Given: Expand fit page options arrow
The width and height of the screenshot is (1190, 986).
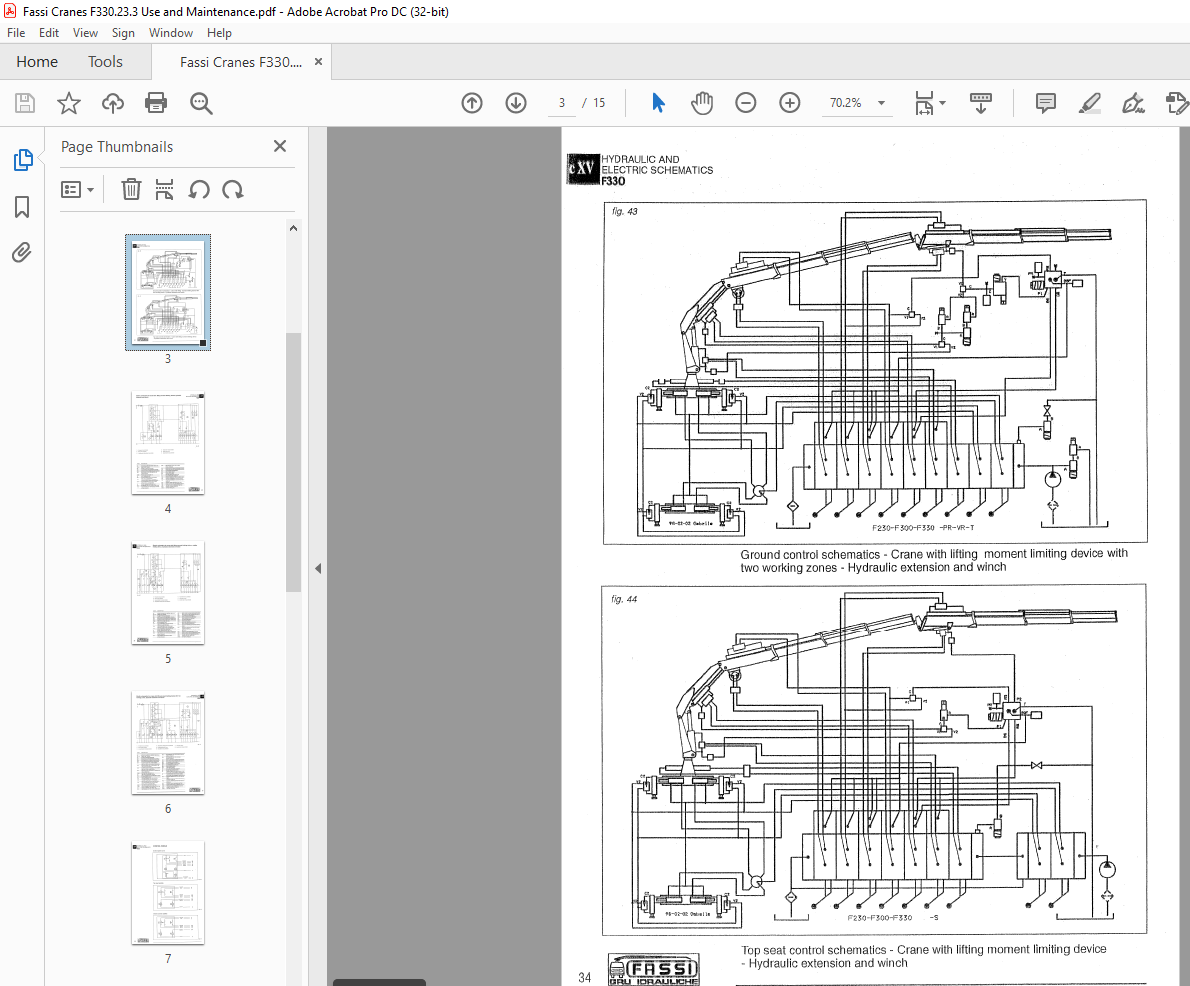Looking at the screenshot, I should 943,102.
